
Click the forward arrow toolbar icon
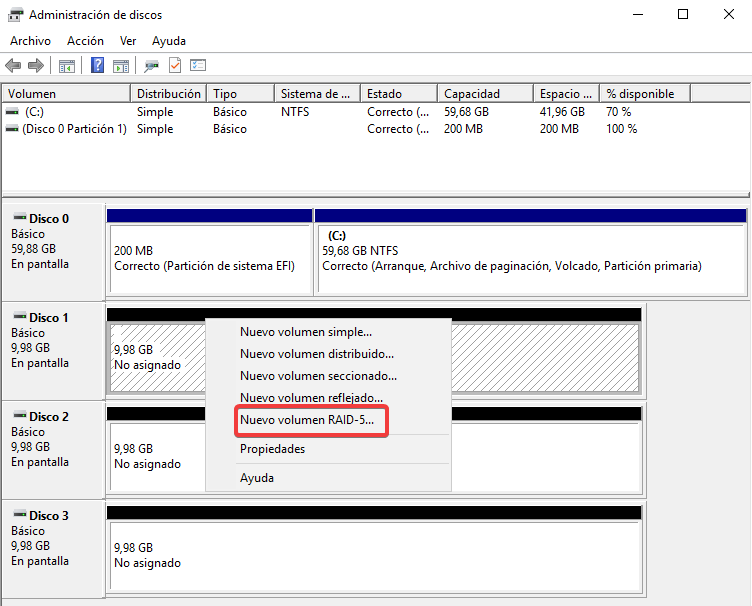coord(36,66)
